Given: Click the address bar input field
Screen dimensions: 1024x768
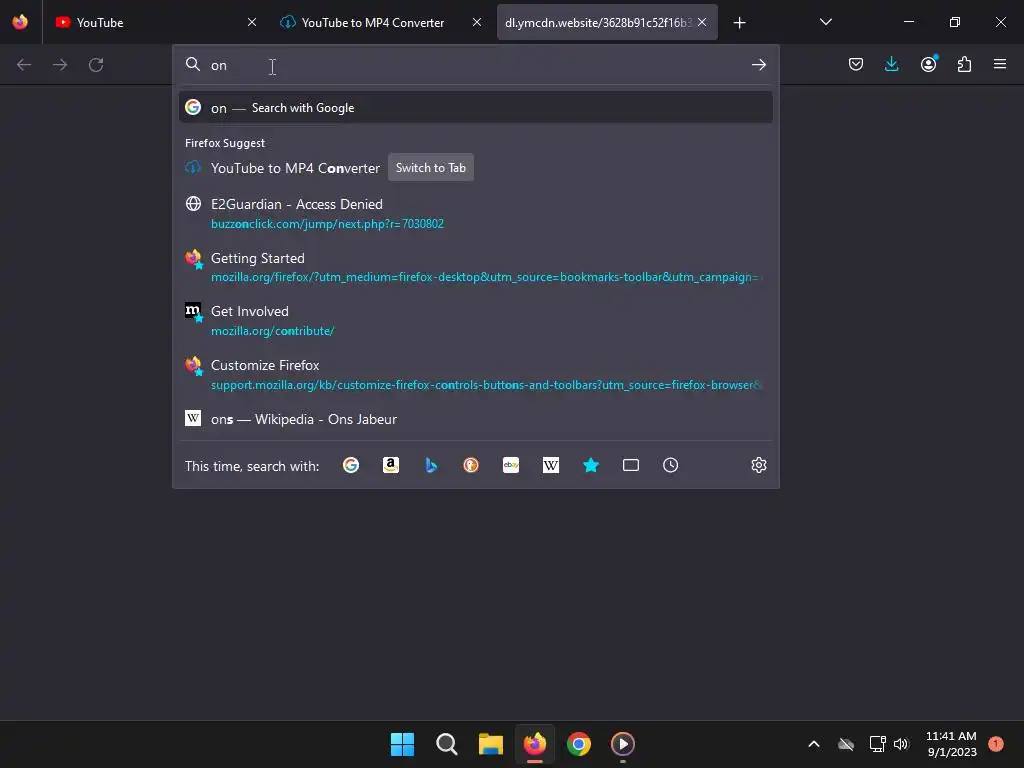Looking at the screenshot, I should click(x=477, y=65).
